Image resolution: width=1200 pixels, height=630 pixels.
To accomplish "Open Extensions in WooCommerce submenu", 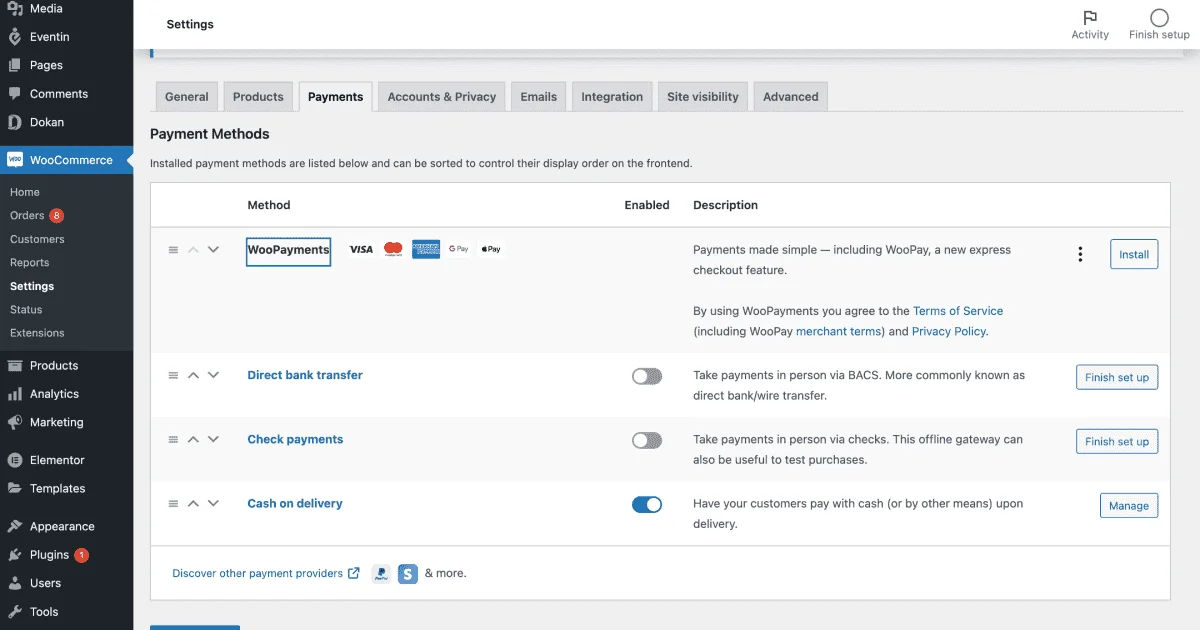I will coord(37,333).
